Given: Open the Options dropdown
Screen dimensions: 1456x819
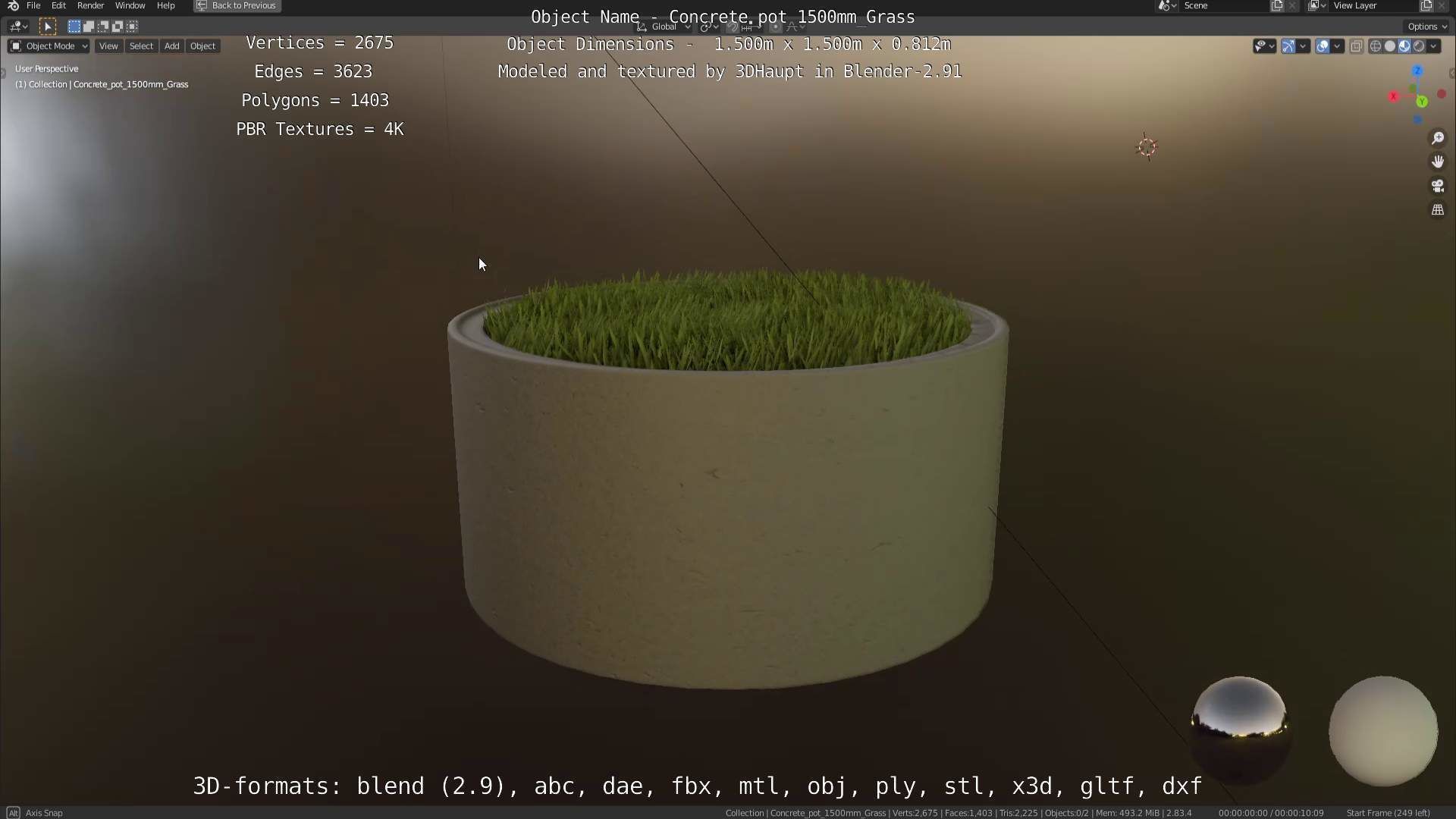Looking at the screenshot, I should pyautogui.click(x=1426, y=27).
